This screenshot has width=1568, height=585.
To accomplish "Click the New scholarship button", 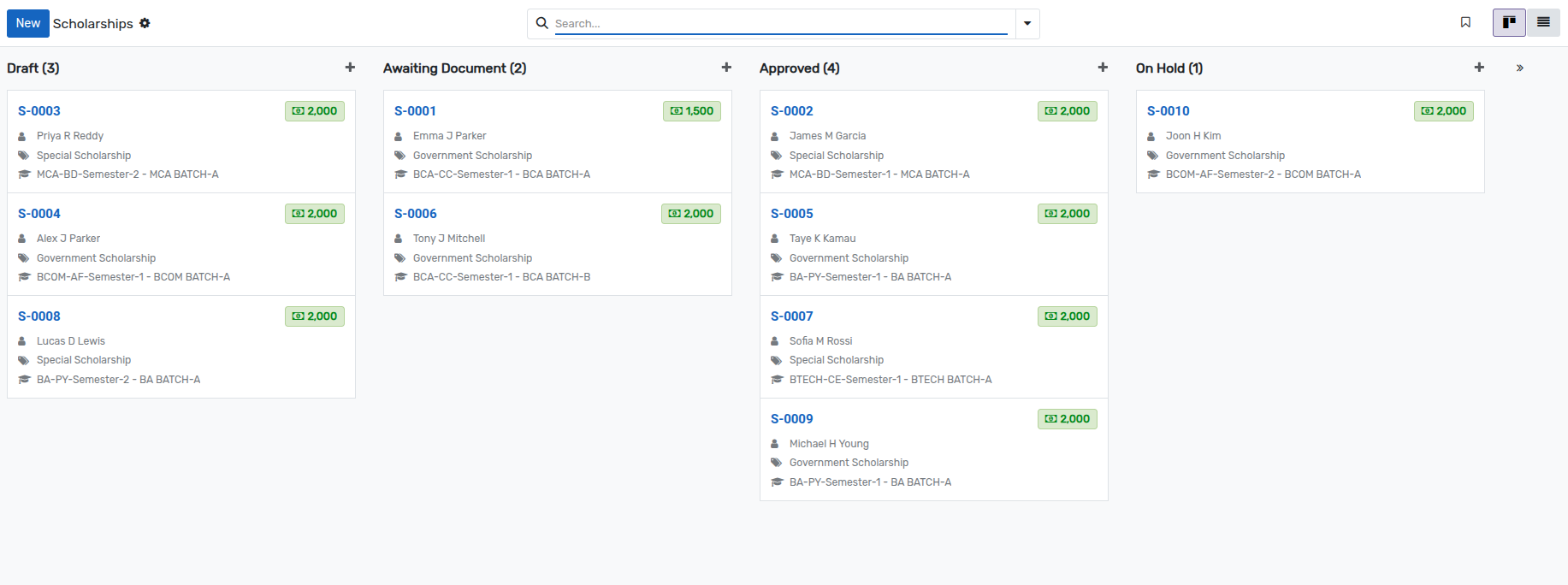I will tap(28, 23).
